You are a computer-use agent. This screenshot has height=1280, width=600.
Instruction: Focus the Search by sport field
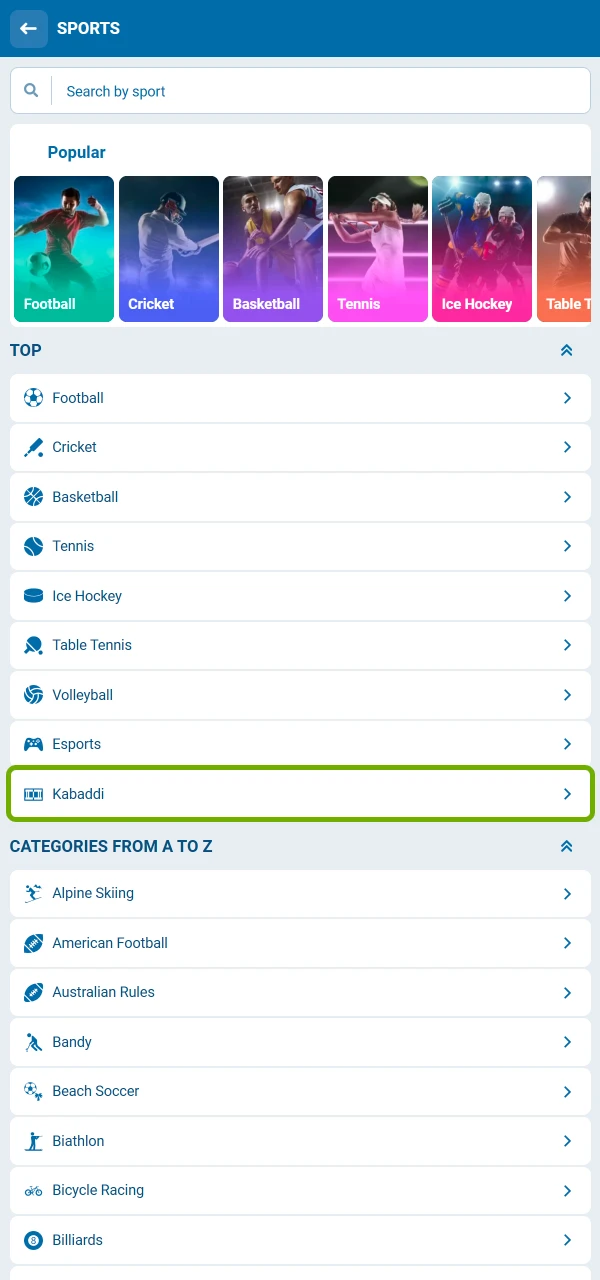pyautogui.click(x=320, y=91)
